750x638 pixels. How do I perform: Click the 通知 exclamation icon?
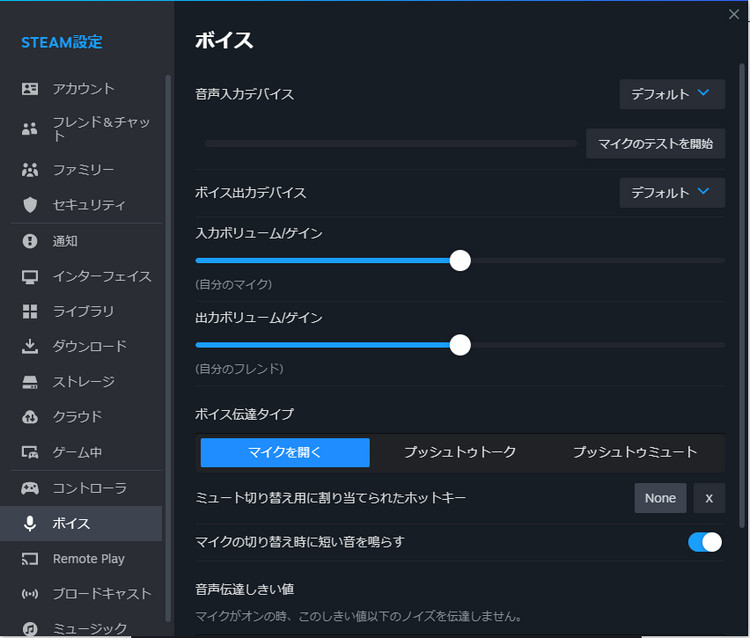(30, 241)
